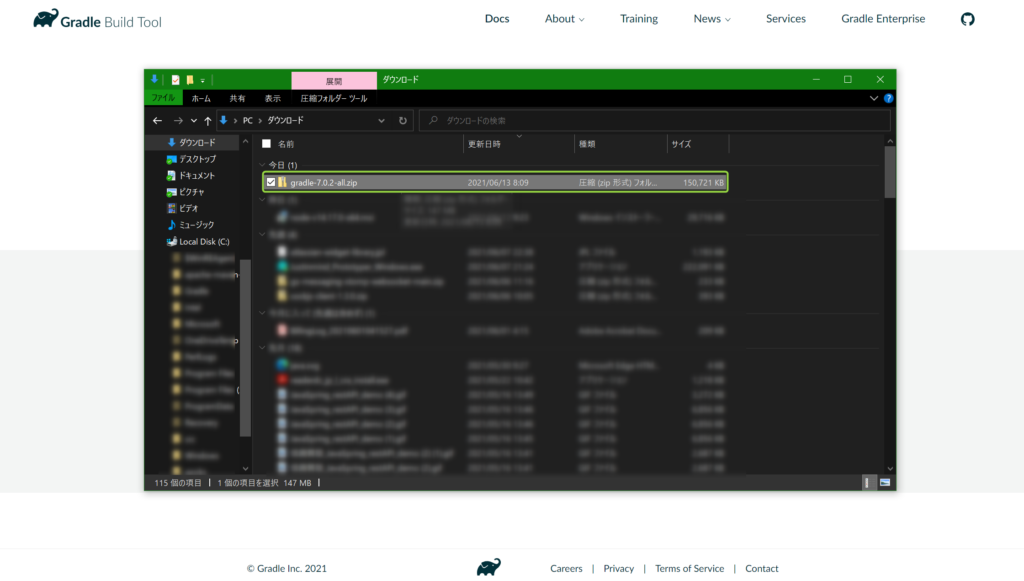Open Explorer help question mark icon

click(888, 99)
